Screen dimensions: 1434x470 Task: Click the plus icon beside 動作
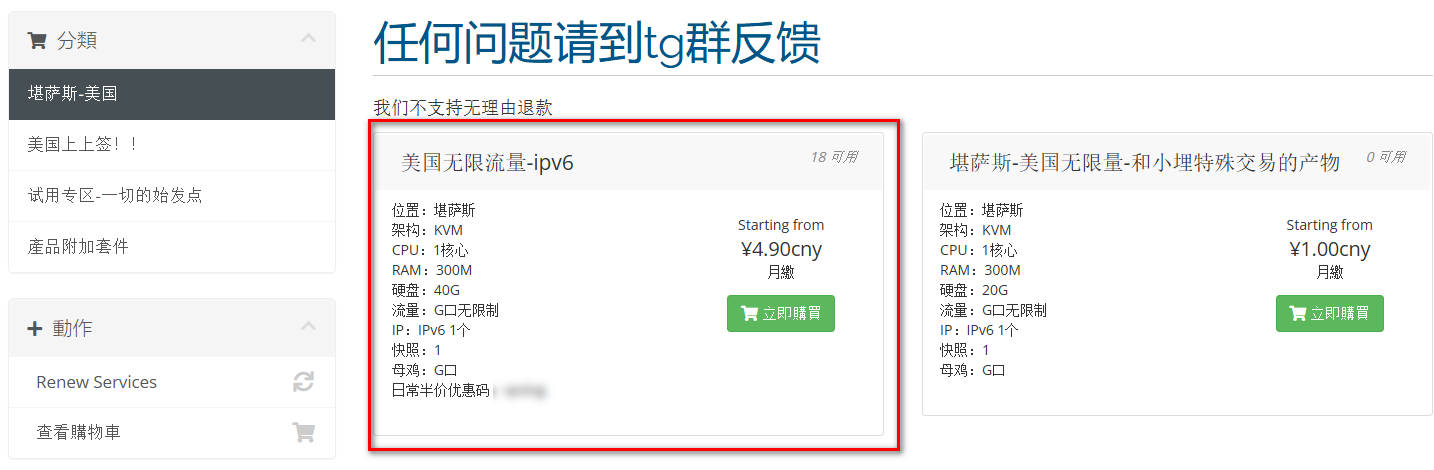[x=35, y=329]
